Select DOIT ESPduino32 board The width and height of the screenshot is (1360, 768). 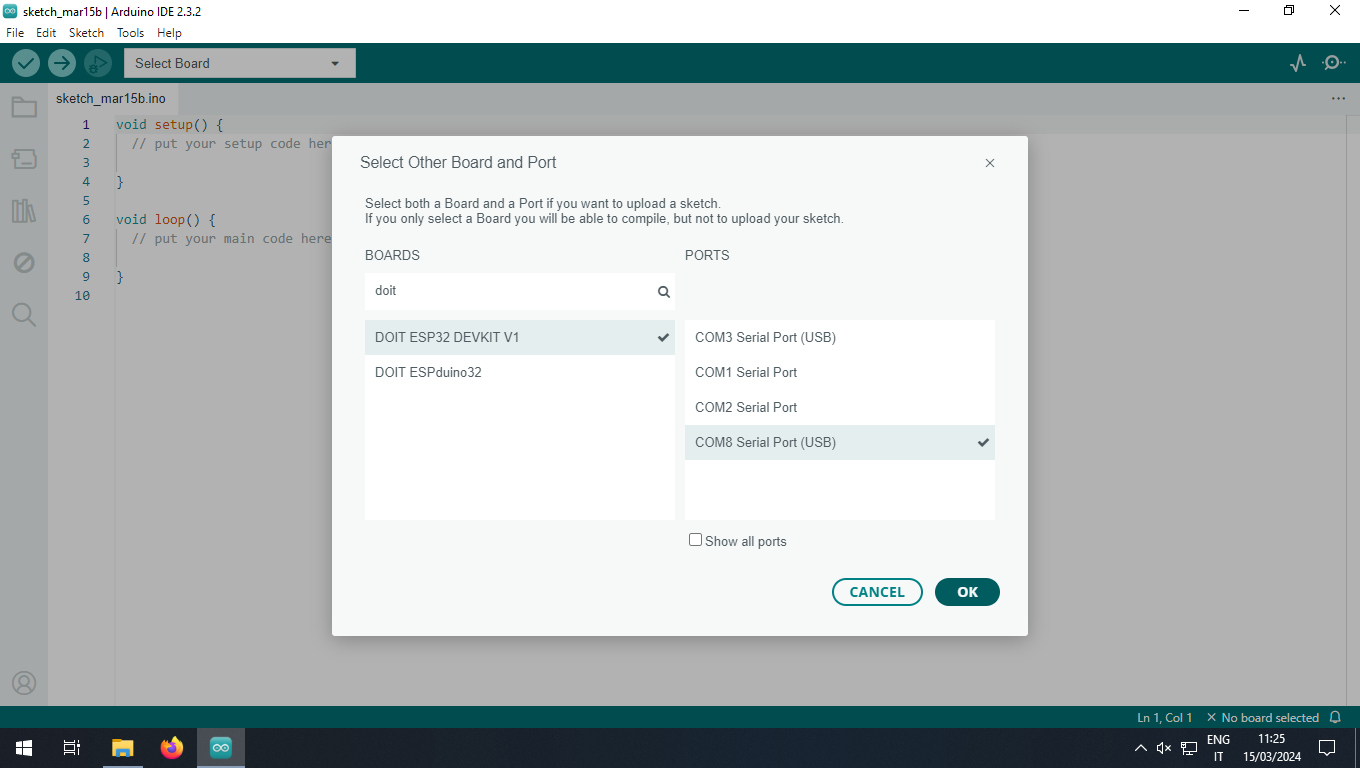tap(520, 372)
